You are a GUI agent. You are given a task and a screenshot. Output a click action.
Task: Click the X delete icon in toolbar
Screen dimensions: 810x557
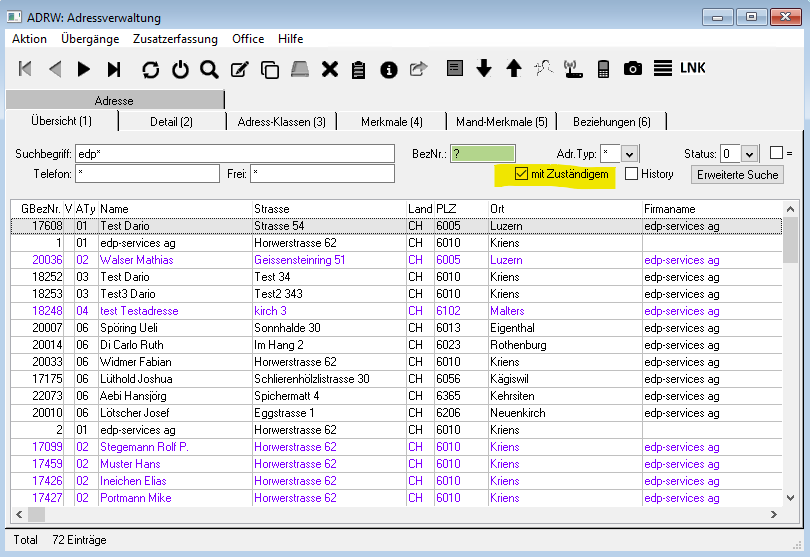pyautogui.click(x=329, y=69)
